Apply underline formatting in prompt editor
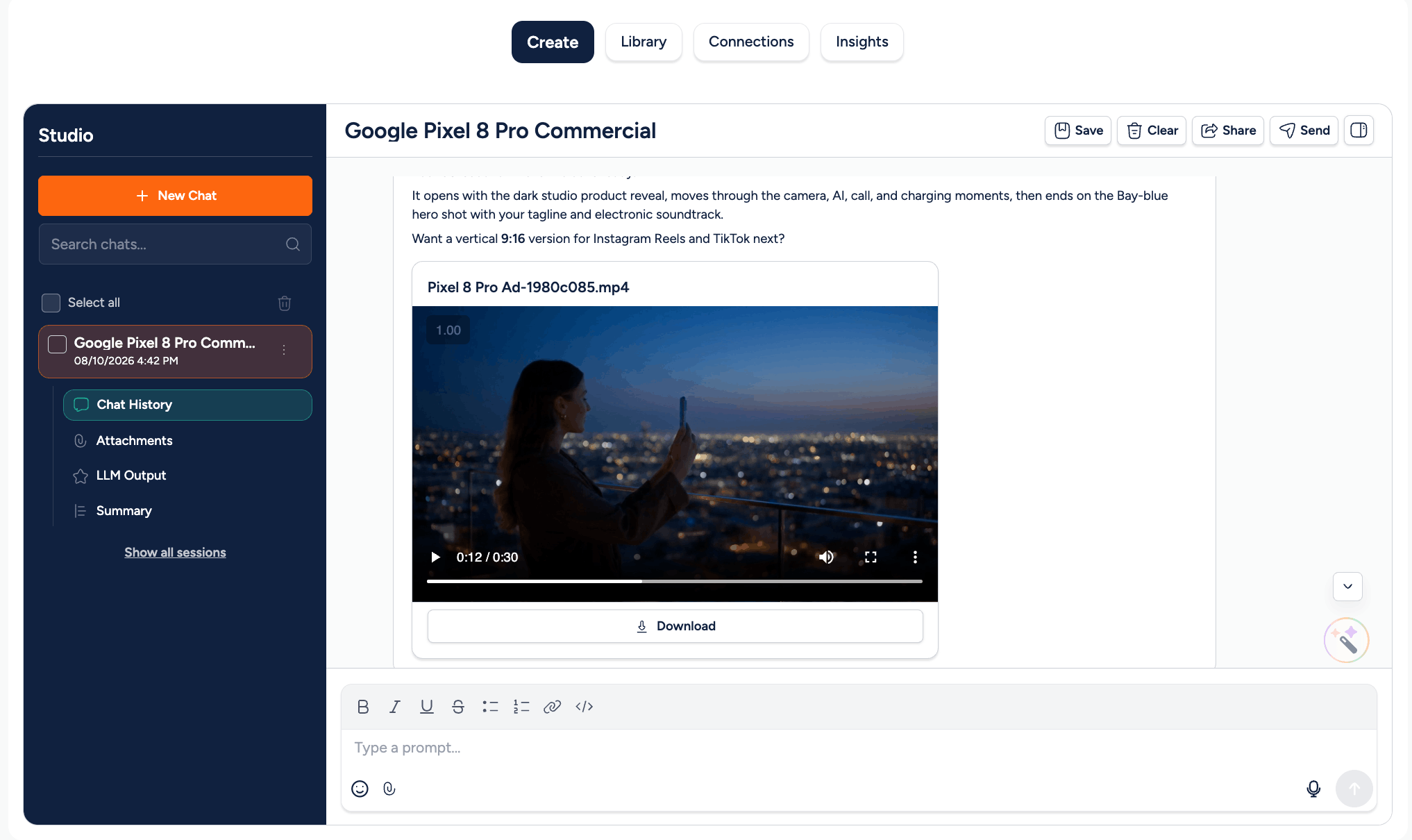Viewport: 1412px width, 840px height. (x=427, y=707)
